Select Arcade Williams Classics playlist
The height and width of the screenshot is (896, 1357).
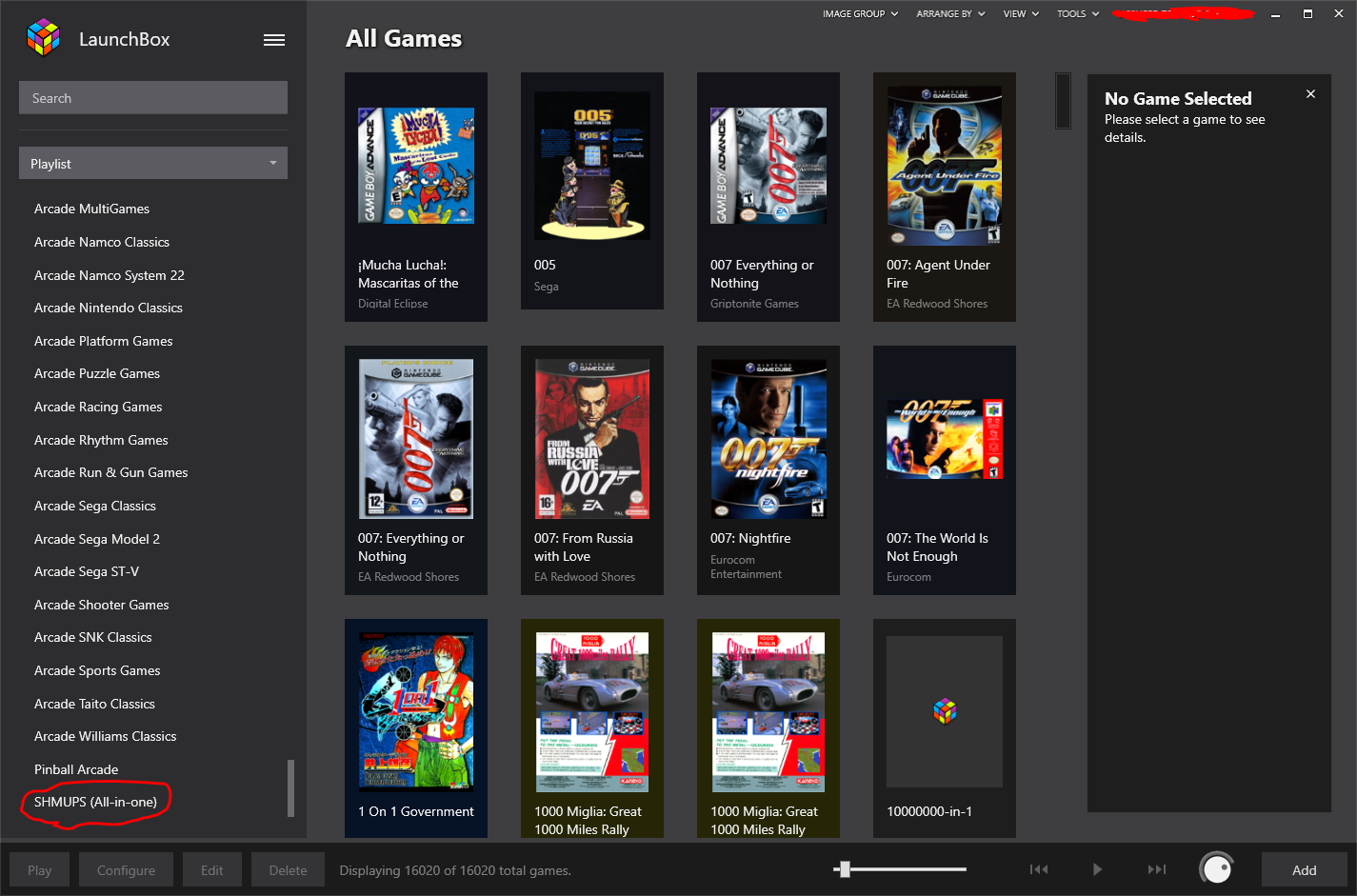tap(106, 736)
